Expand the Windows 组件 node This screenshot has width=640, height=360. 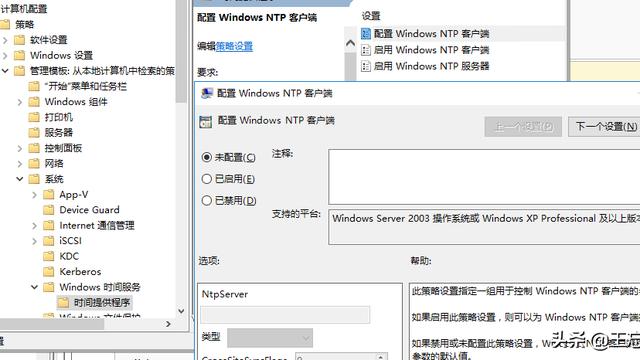coord(20,102)
